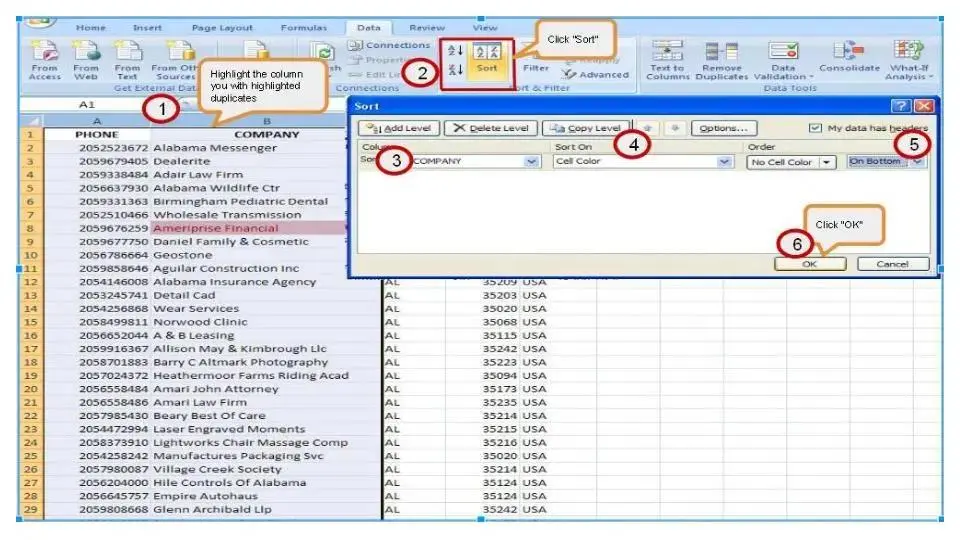Switch to the Formulas ribbon tab
This screenshot has width=960, height=540.
(306, 28)
